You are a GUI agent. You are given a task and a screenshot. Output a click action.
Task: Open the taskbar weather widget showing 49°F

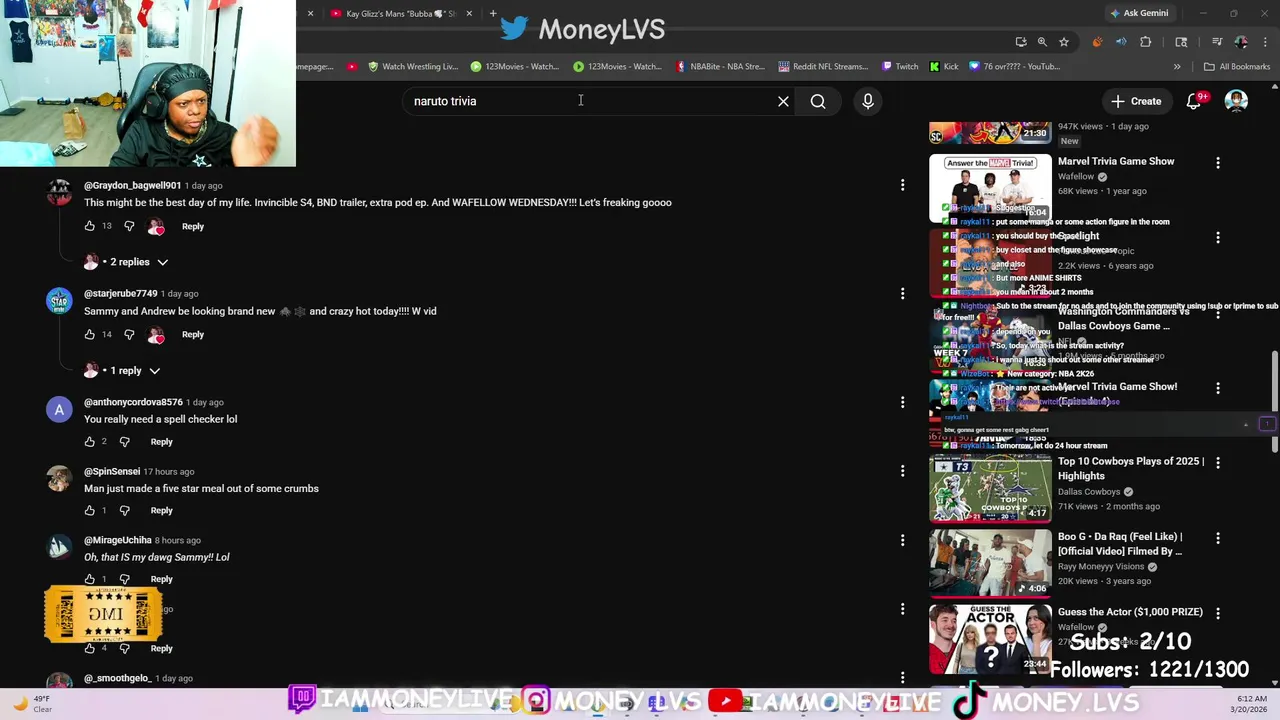(33, 704)
